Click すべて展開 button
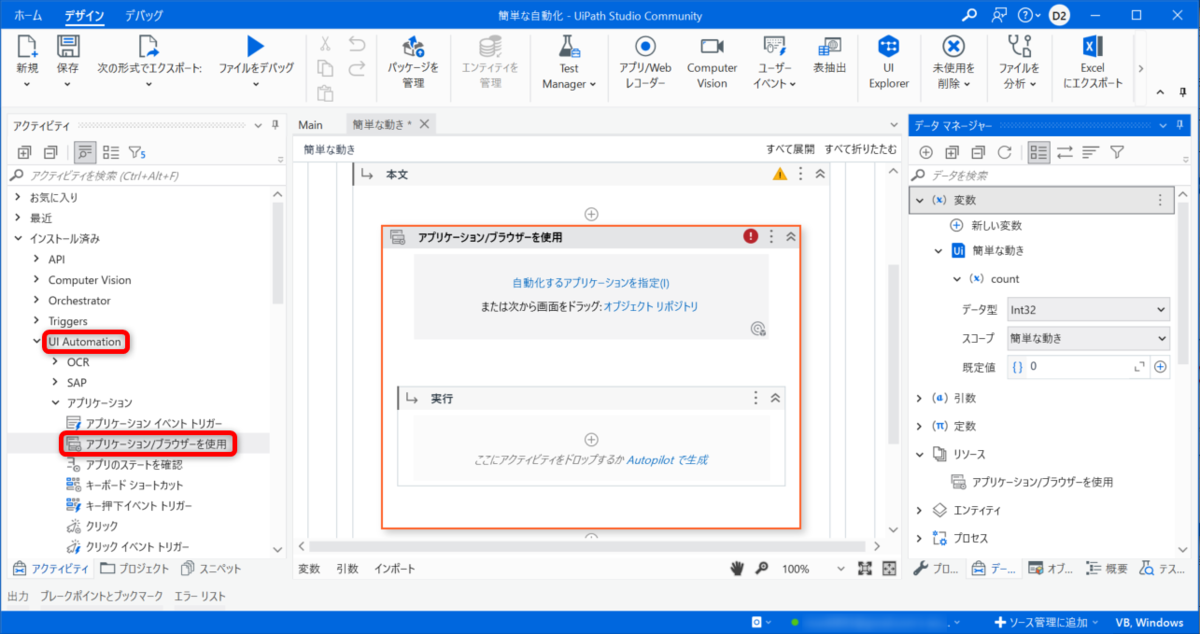 790,149
